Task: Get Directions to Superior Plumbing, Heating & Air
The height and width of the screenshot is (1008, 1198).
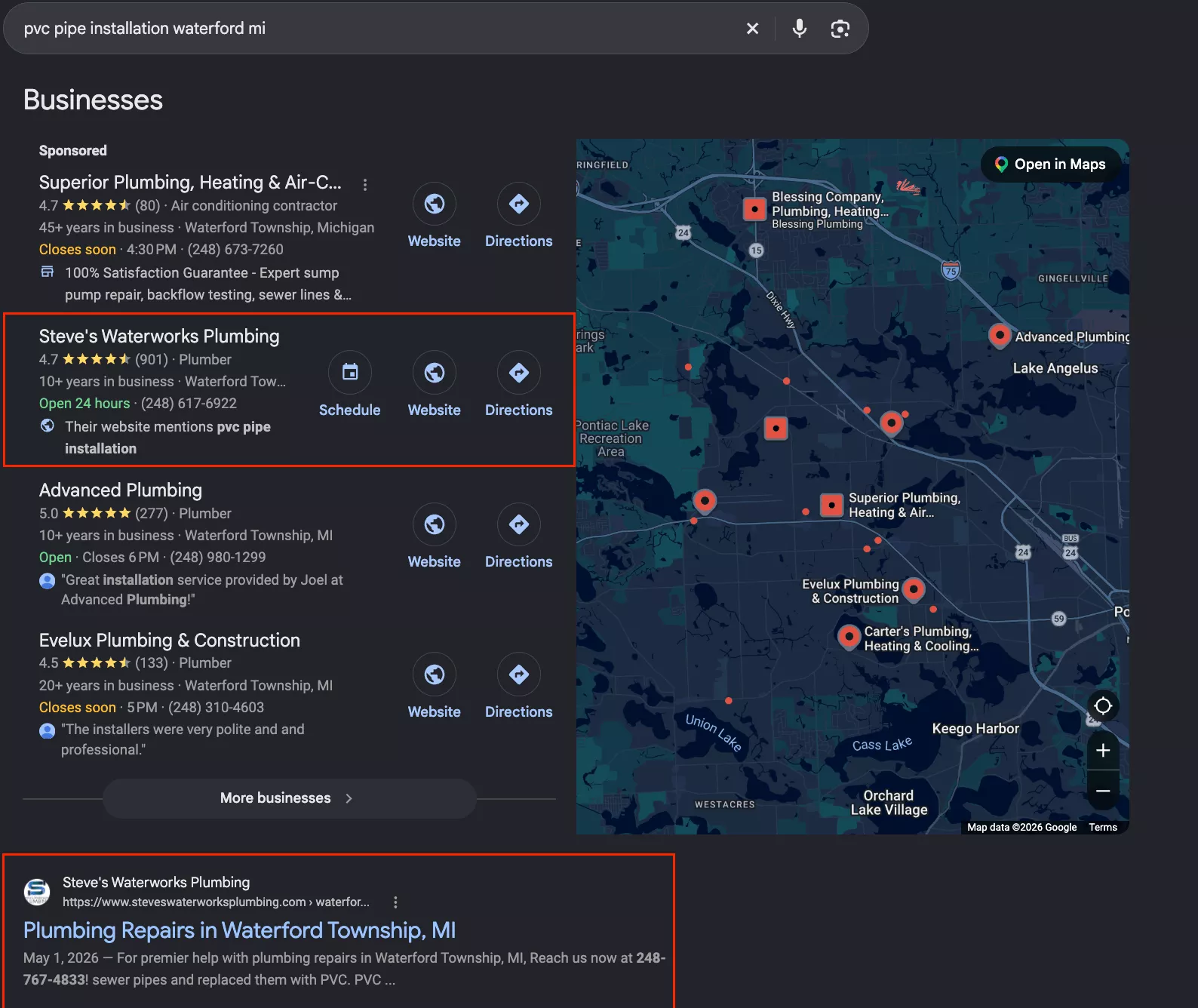Action: click(519, 204)
